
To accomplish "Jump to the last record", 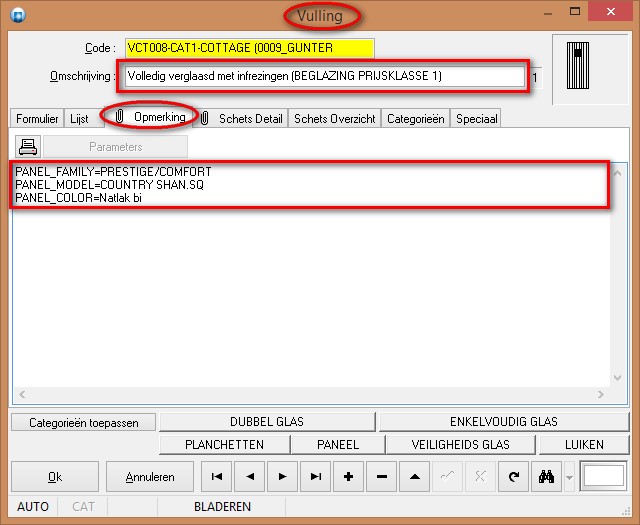I will point(316,476).
